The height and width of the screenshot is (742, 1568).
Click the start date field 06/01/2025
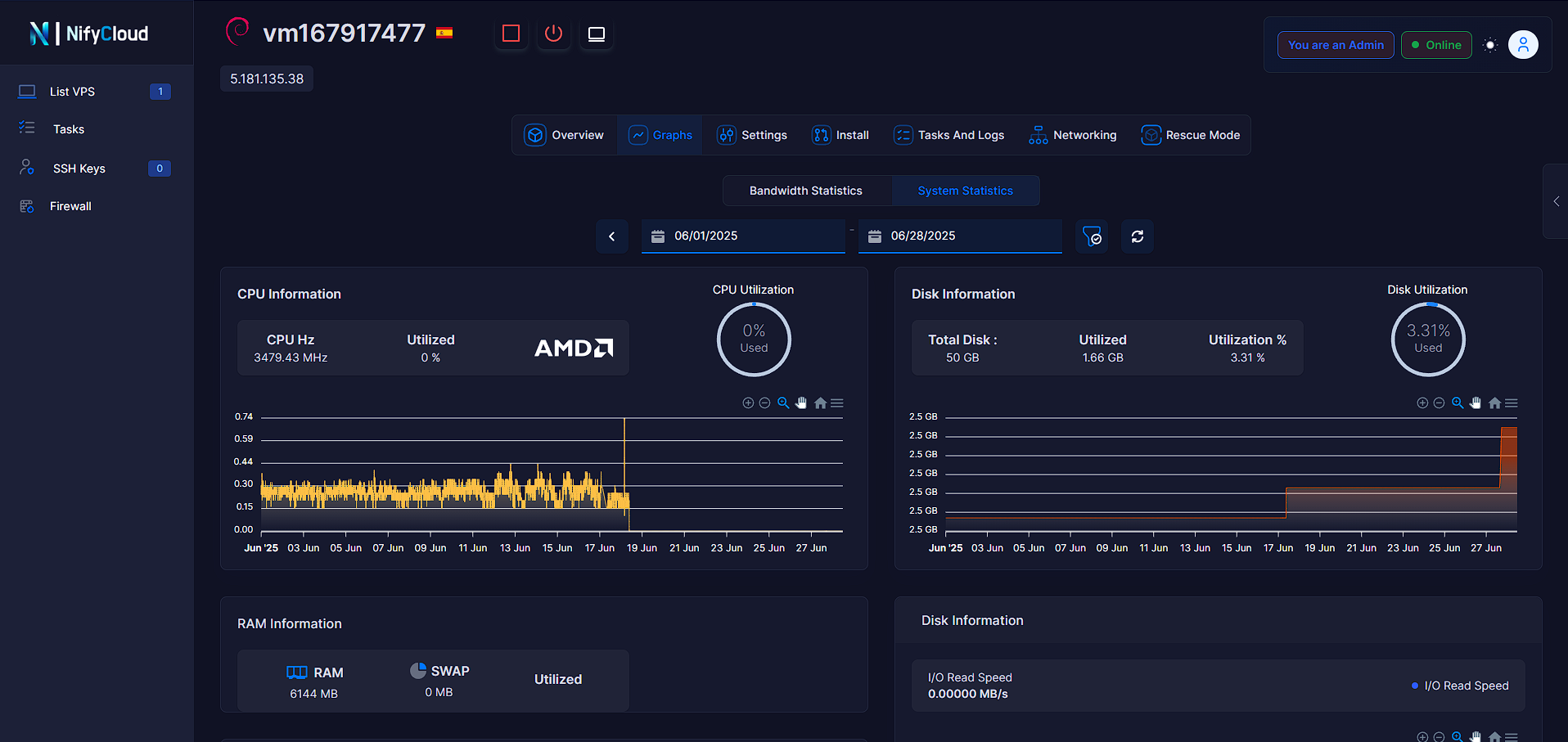point(743,236)
